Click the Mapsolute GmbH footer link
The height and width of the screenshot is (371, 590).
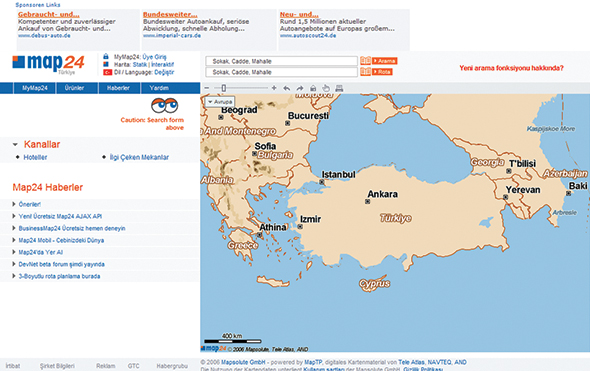pyautogui.click(x=243, y=362)
